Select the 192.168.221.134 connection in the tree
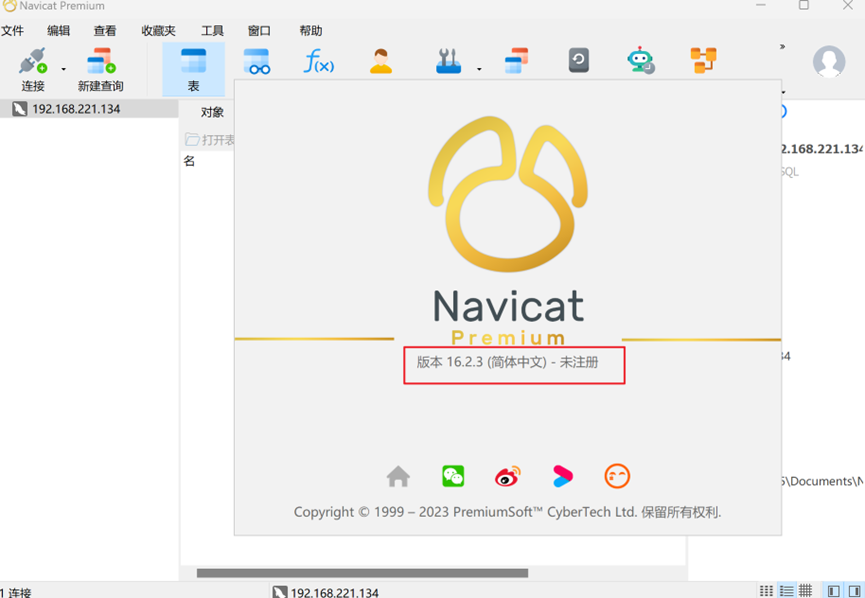Screen dimensions: 865x598 (89, 109)
